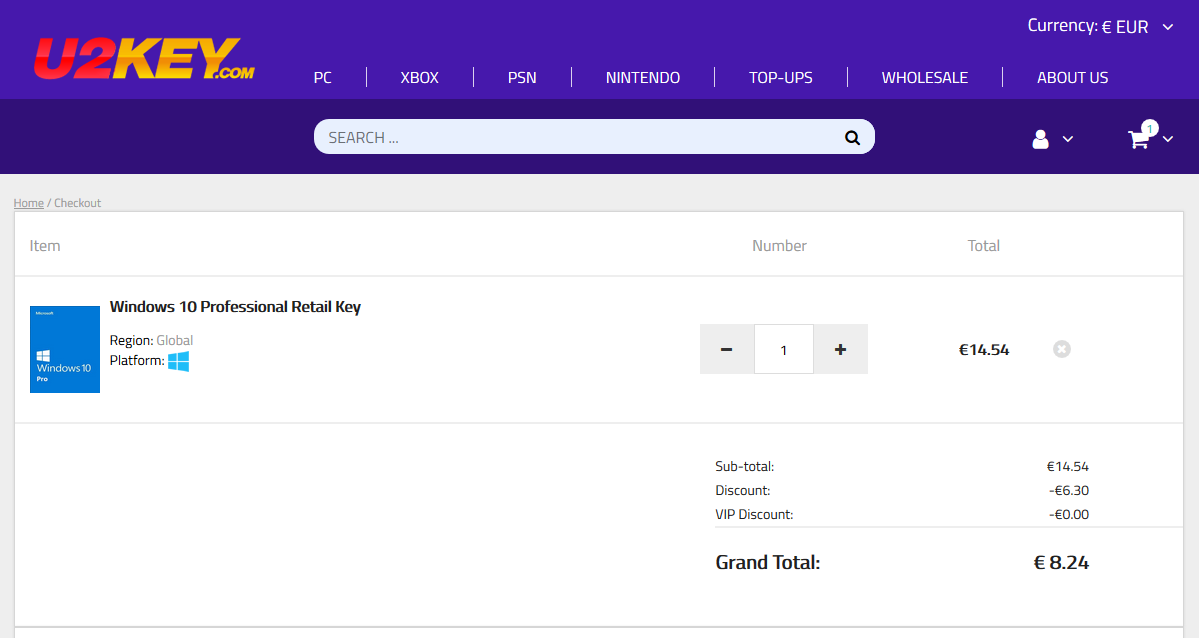This screenshot has height=638, width=1199.
Task: Open the NINTENDO menu
Action: pyautogui.click(x=643, y=77)
